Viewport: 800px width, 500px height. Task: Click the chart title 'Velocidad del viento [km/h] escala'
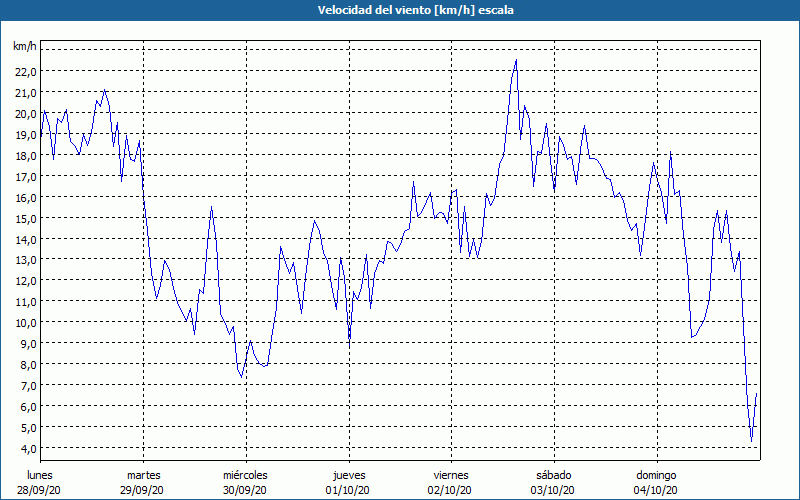(415, 10)
